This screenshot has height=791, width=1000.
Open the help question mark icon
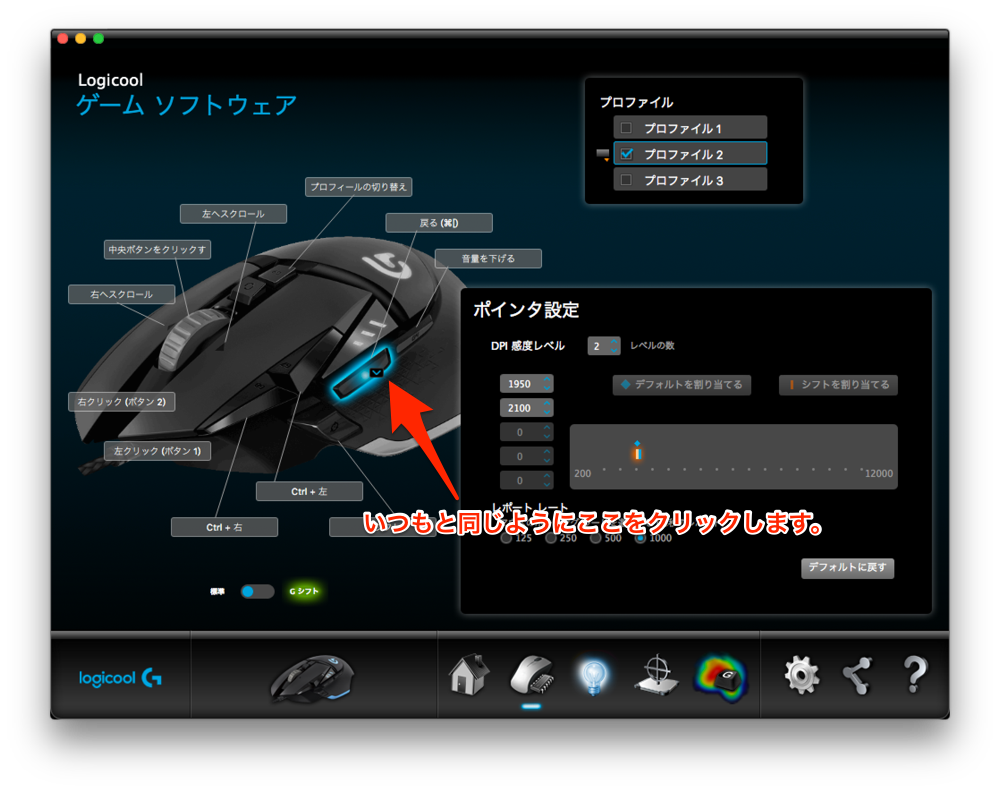point(915,675)
